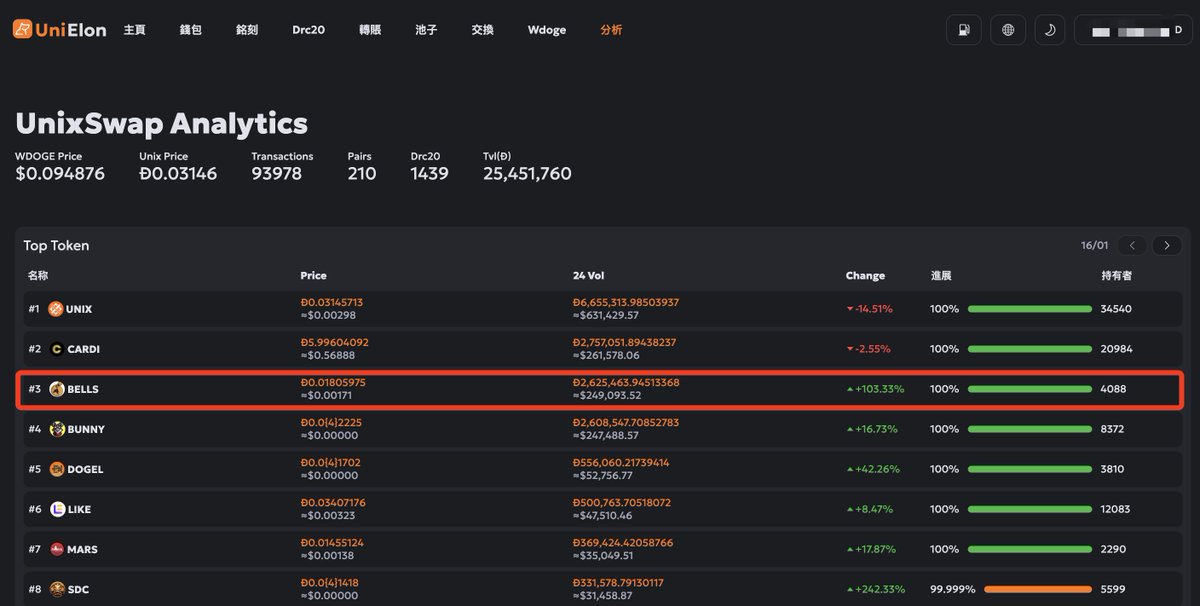Image resolution: width=1200 pixels, height=606 pixels.
Task: Go to next Top Token page
Action: (1167, 245)
